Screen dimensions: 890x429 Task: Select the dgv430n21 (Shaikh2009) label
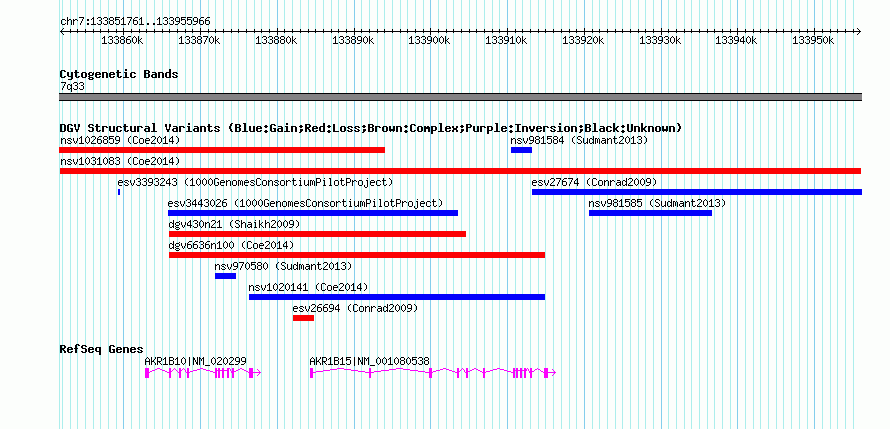[234, 224]
